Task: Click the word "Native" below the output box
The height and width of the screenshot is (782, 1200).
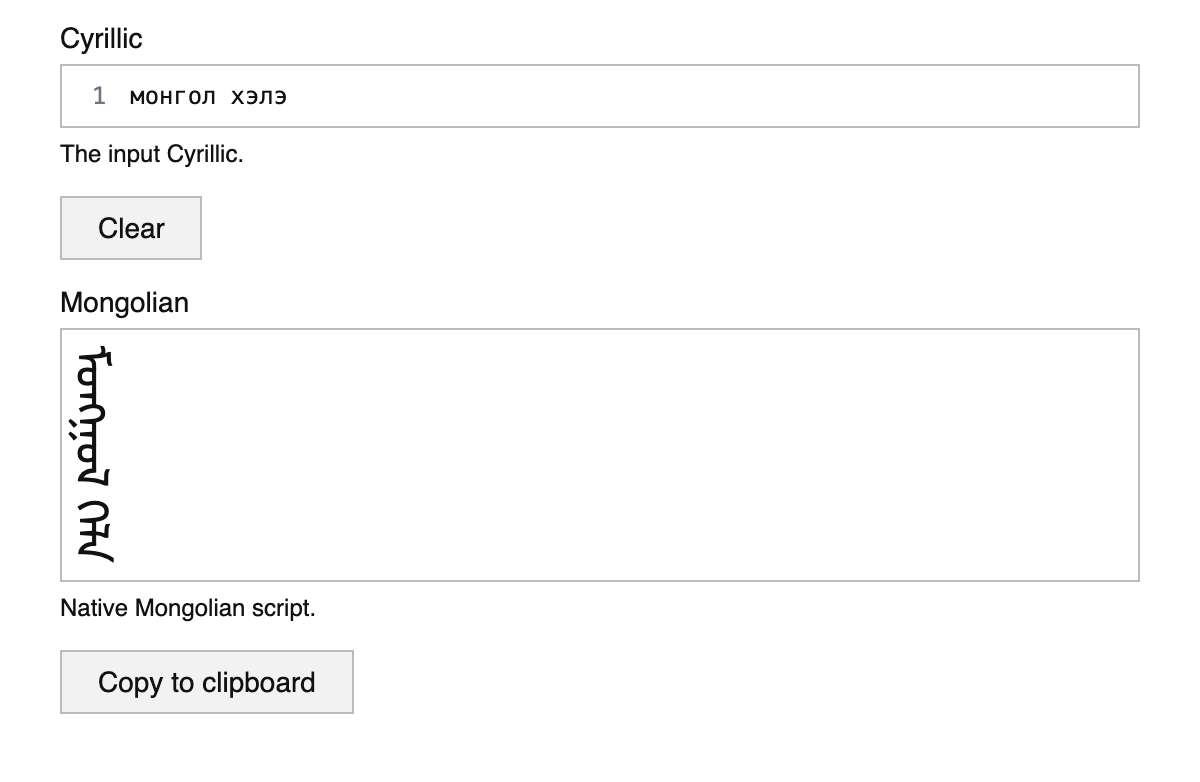Action: click(x=94, y=608)
